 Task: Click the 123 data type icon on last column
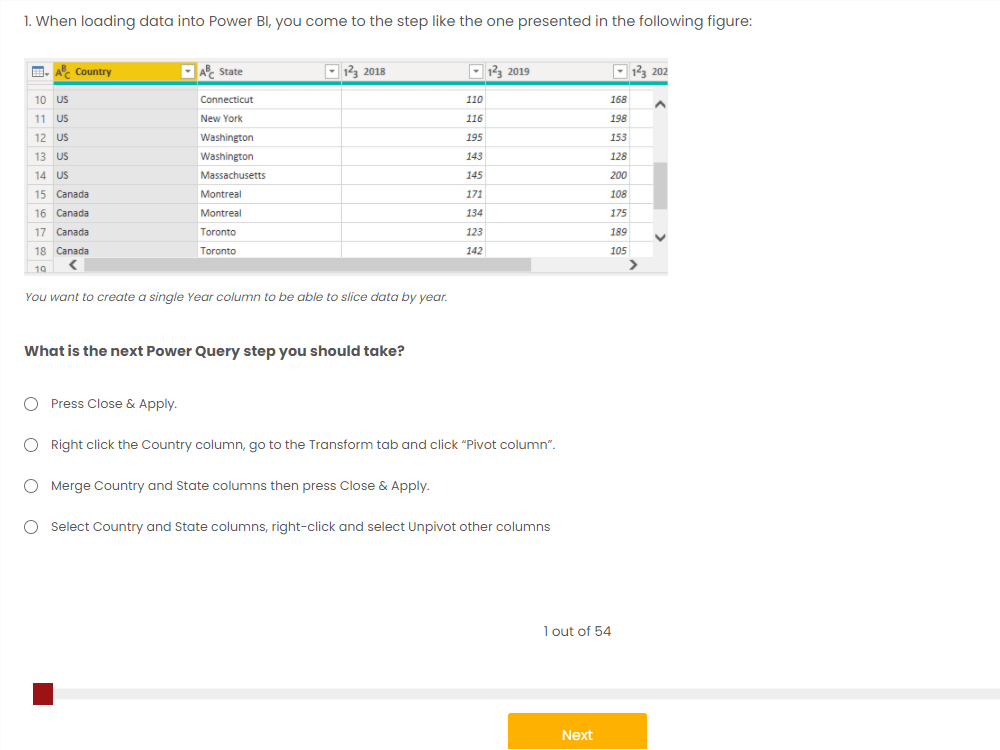click(640, 71)
